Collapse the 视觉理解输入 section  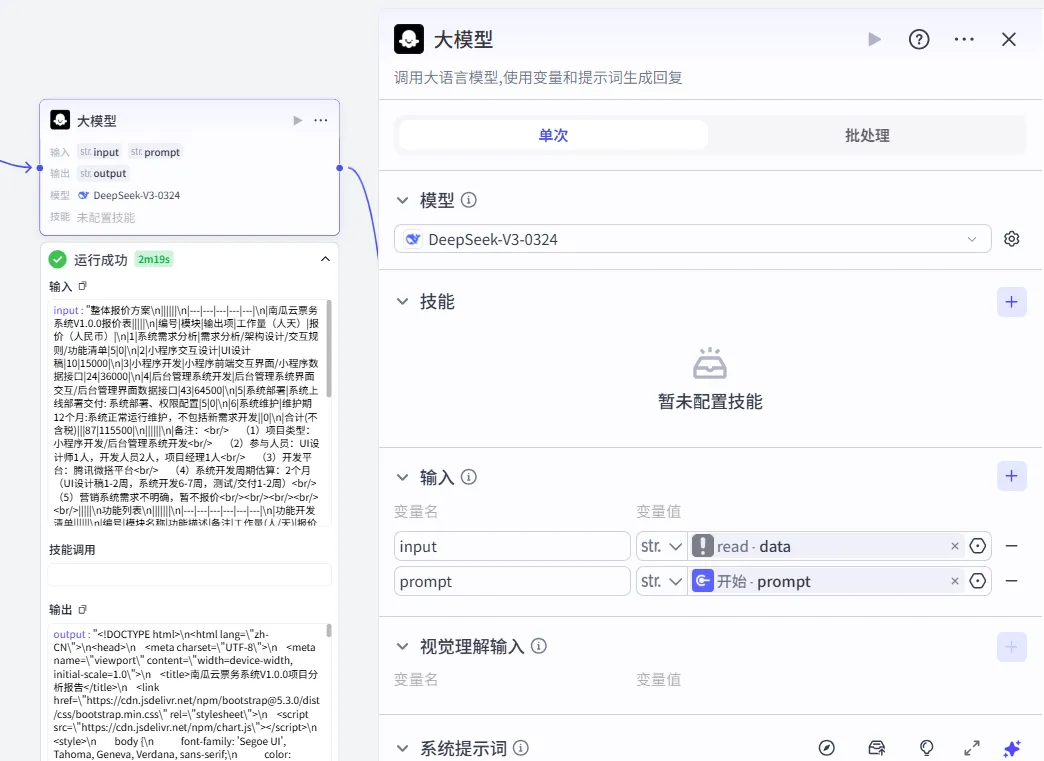click(x=403, y=646)
